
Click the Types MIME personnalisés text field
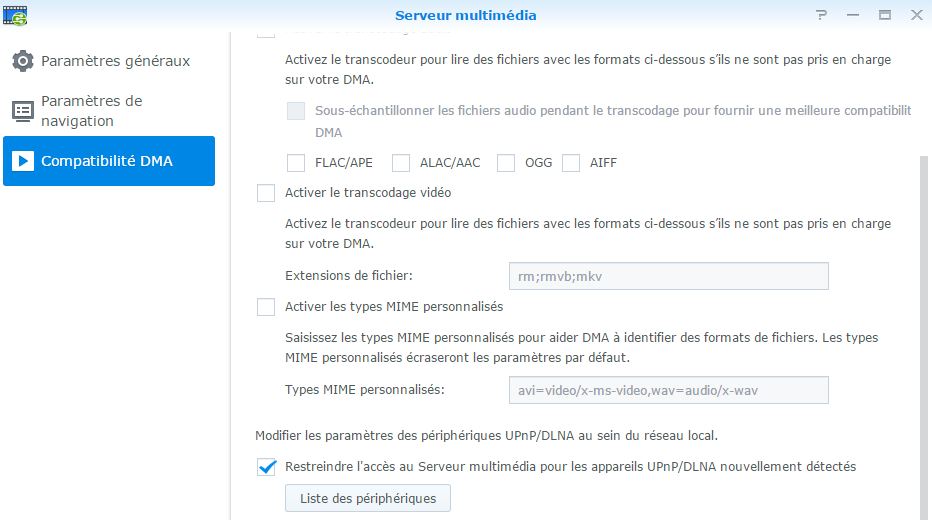[x=668, y=390]
